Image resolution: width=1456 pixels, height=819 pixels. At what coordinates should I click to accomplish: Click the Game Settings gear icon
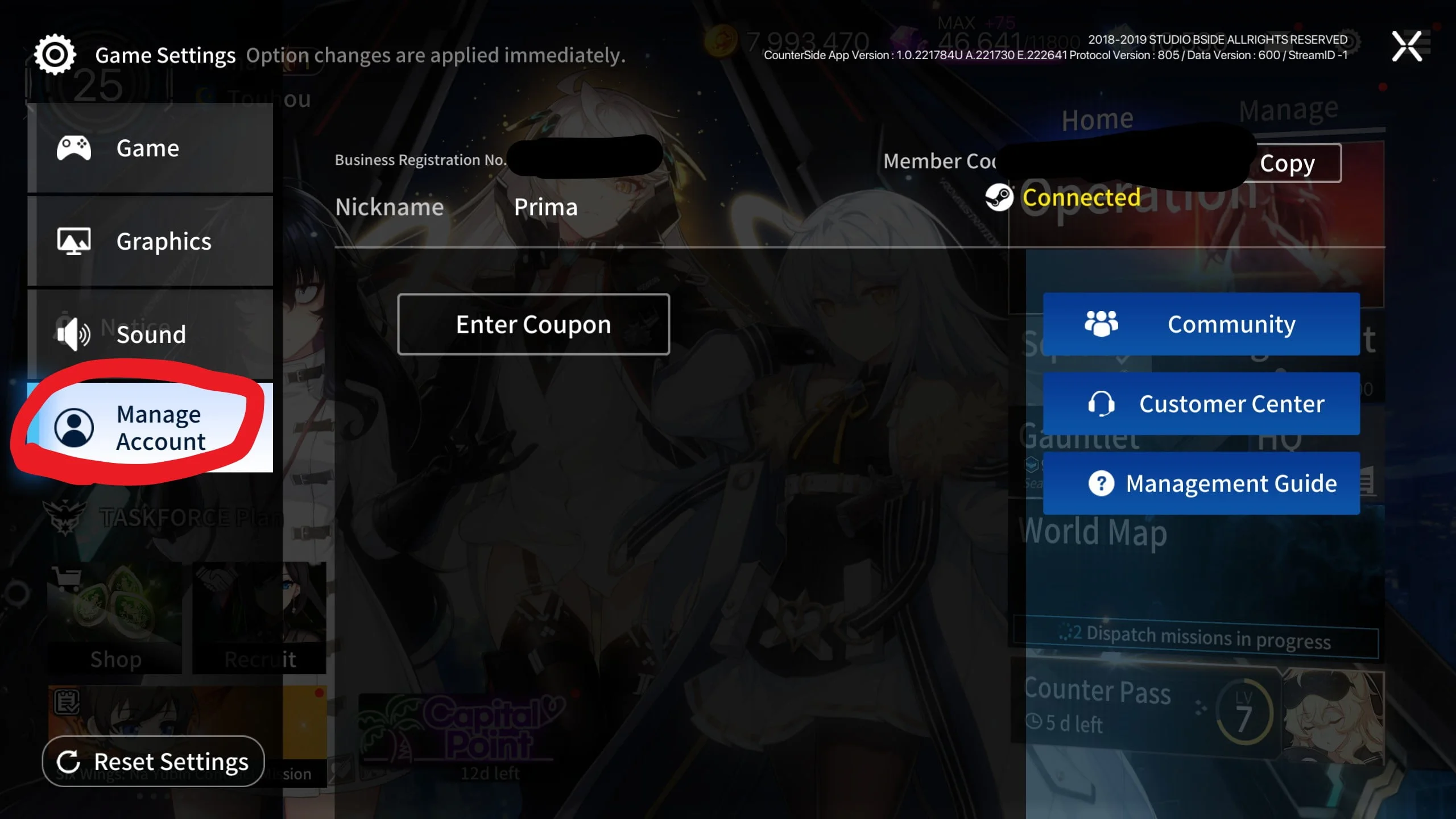[x=55, y=54]
